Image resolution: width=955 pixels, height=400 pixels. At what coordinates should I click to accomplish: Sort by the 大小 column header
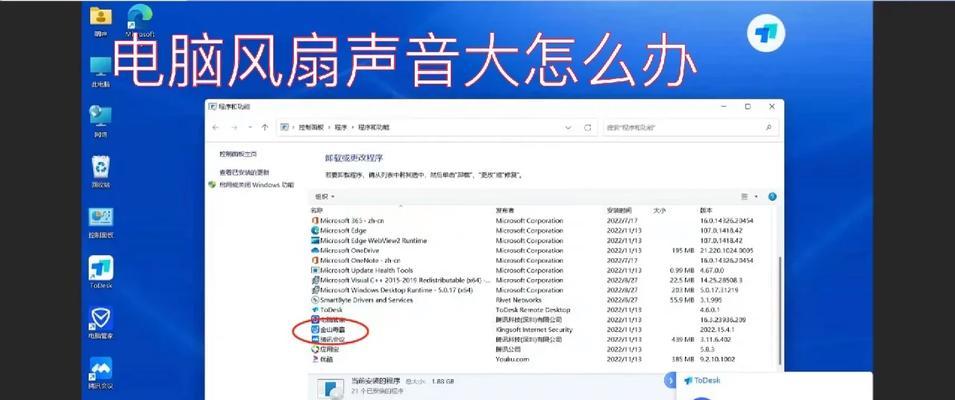click(x=660, y=210)
